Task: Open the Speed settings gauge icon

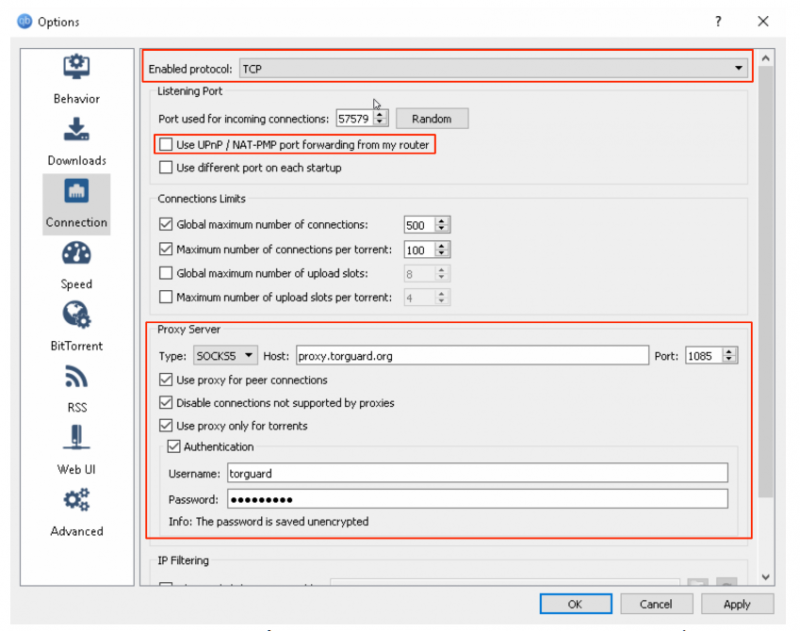Action: tap(76, 254)
